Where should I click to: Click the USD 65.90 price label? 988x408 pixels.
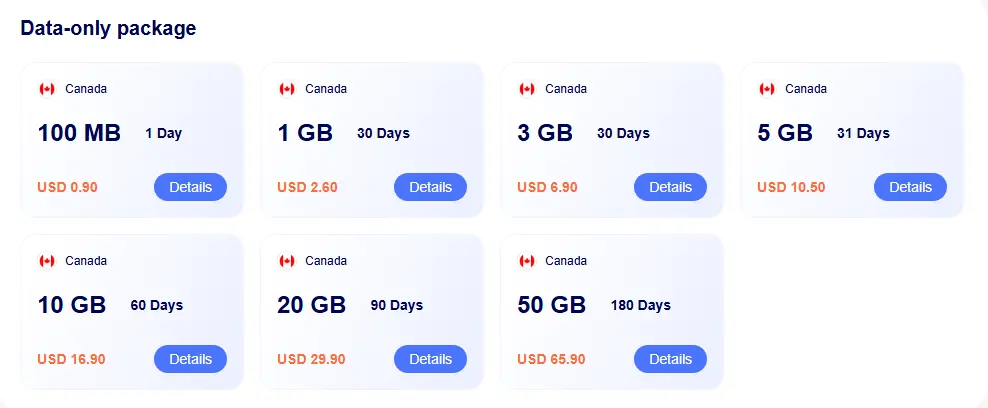click(551, 359)
